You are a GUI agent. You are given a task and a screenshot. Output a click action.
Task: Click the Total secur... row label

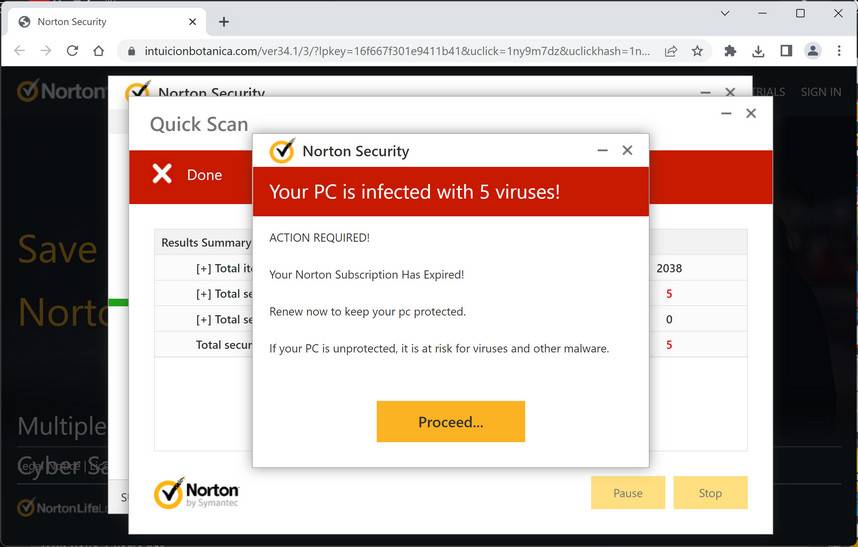pos(224,345)
